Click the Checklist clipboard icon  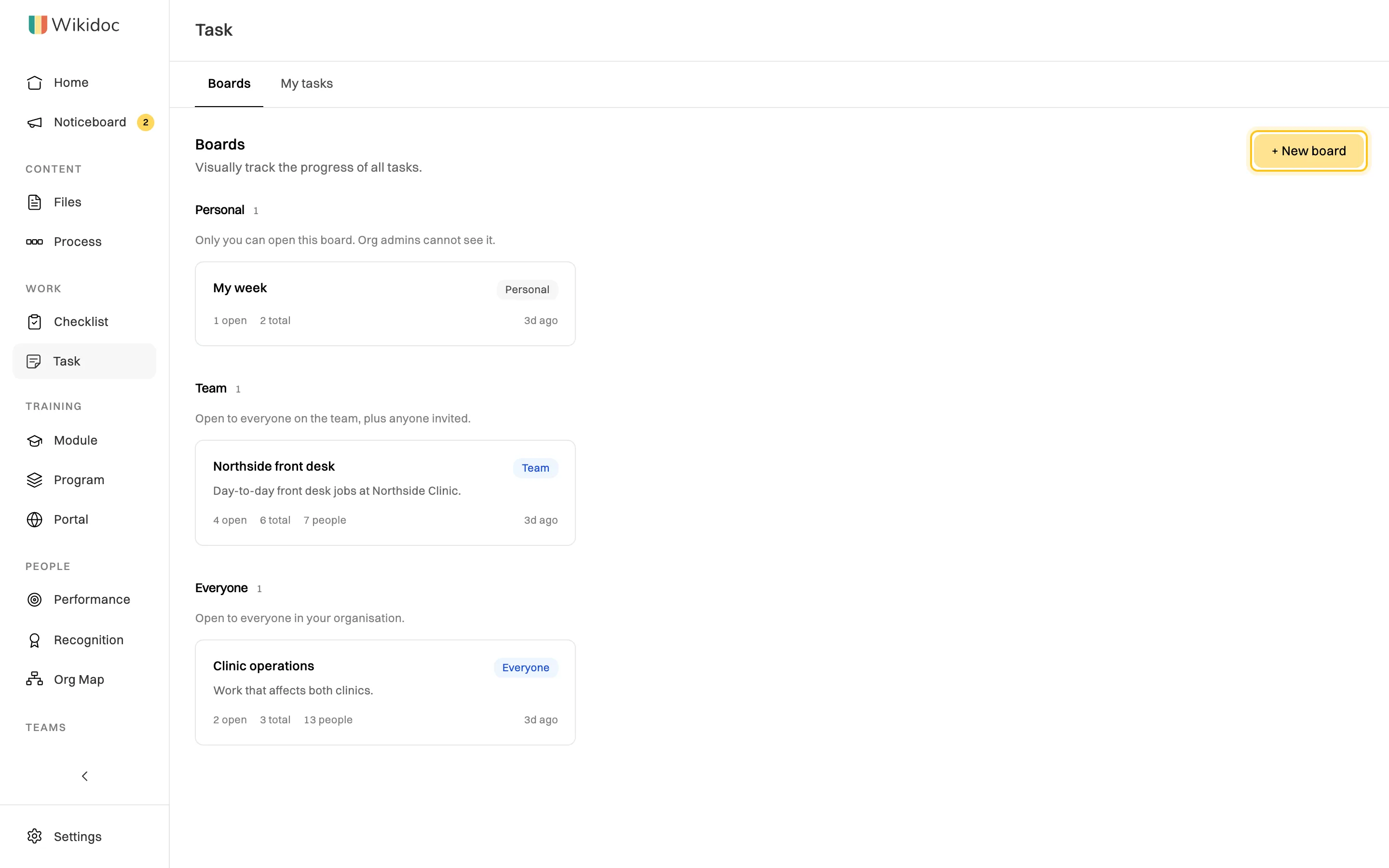click(x=34, y=322)
